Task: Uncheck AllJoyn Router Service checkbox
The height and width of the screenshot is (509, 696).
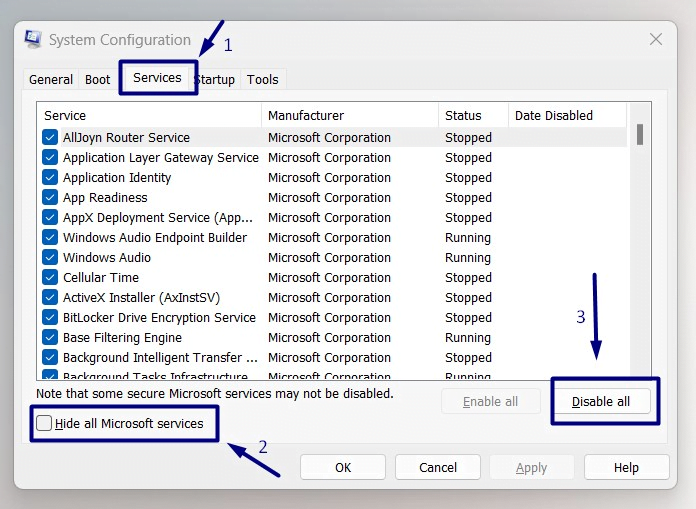Action: click(x=50, y=138)
